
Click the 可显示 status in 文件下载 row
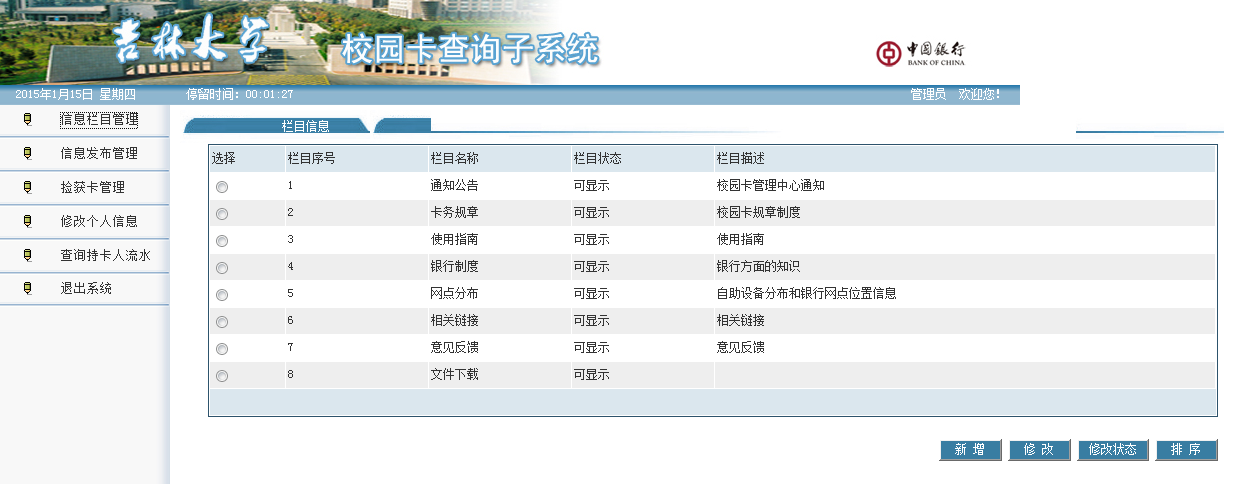[592, 374]
